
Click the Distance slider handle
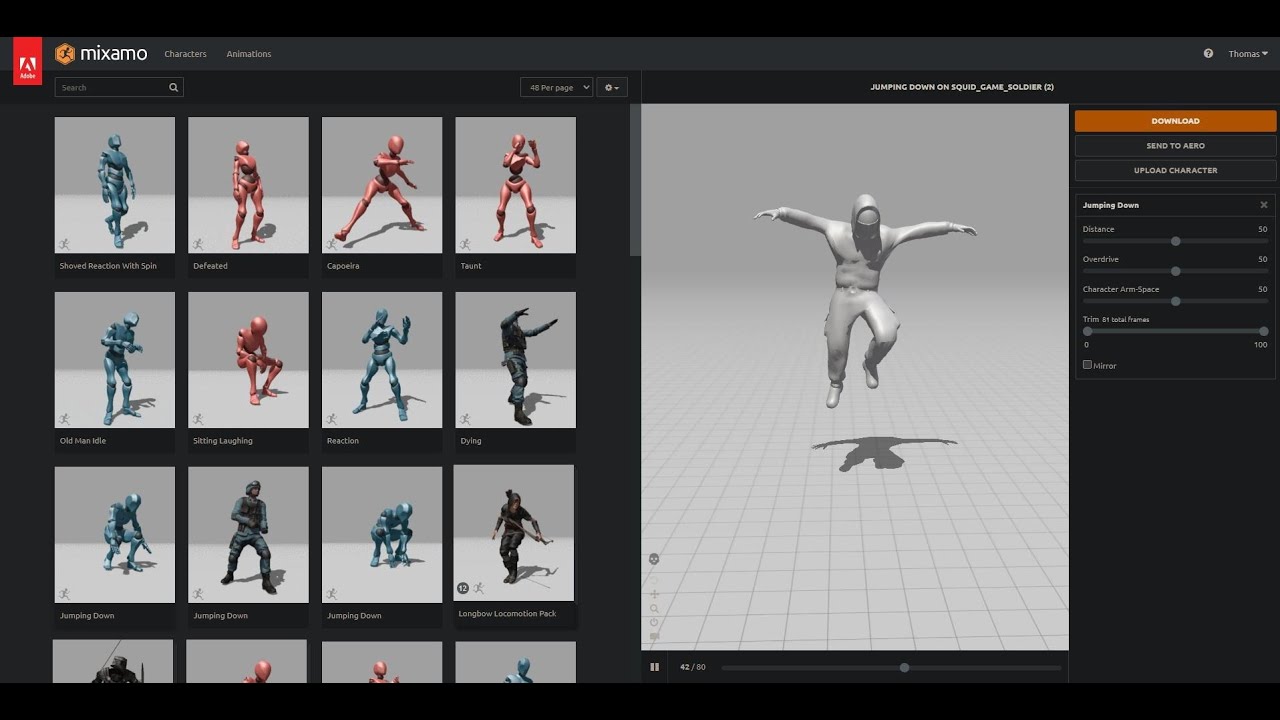pos(1175,241)
